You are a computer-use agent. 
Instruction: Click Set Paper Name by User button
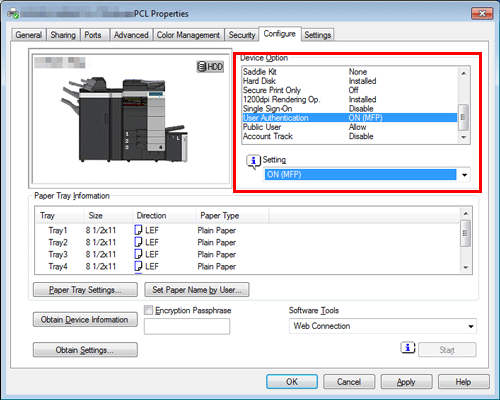pyautogui.click(x=197, y=290)
